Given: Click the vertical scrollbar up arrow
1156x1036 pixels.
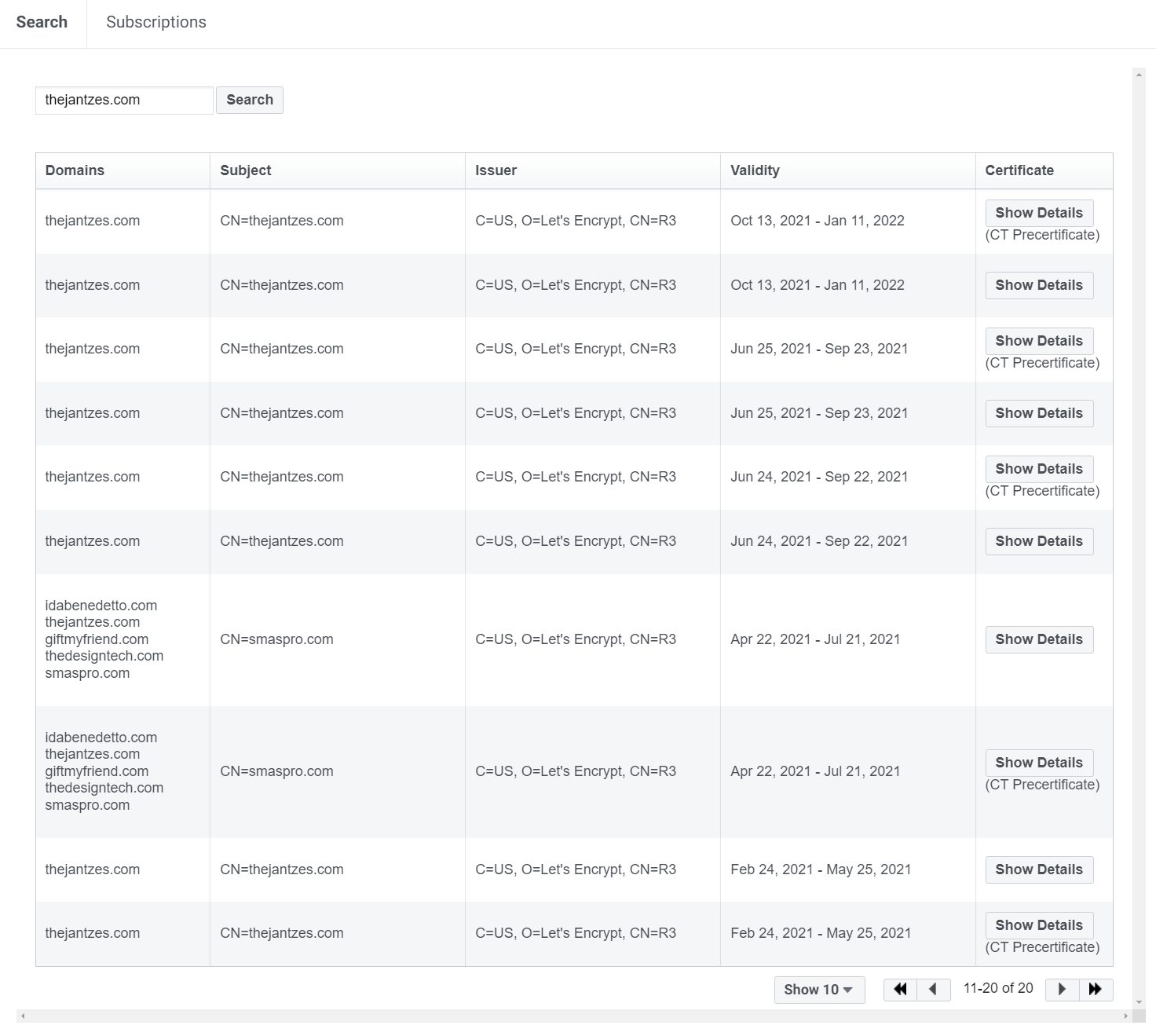Looking at the screenshot, I should tap(1139, 75).
